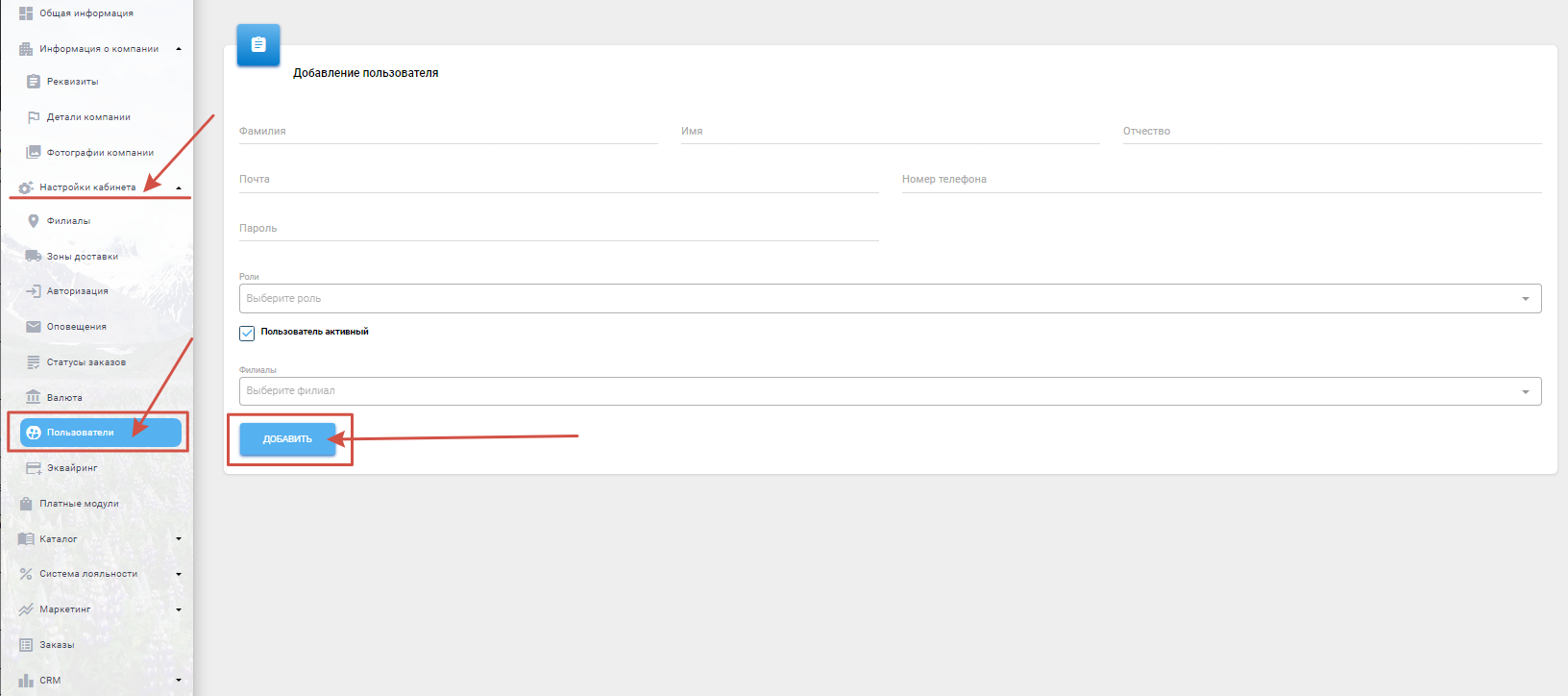Click the blue clipboard form header icon
Screen dimensions: 1568x696
[x=258, y=45]
